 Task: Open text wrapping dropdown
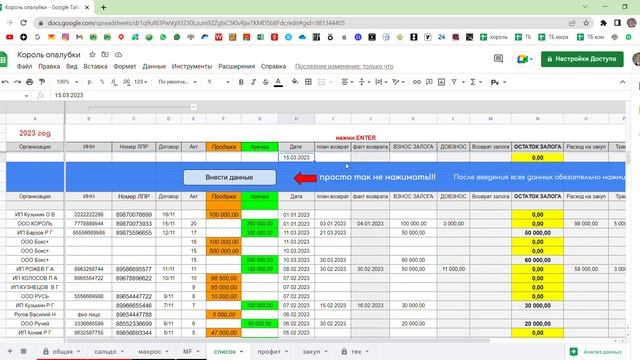click(x=381, y=82)
